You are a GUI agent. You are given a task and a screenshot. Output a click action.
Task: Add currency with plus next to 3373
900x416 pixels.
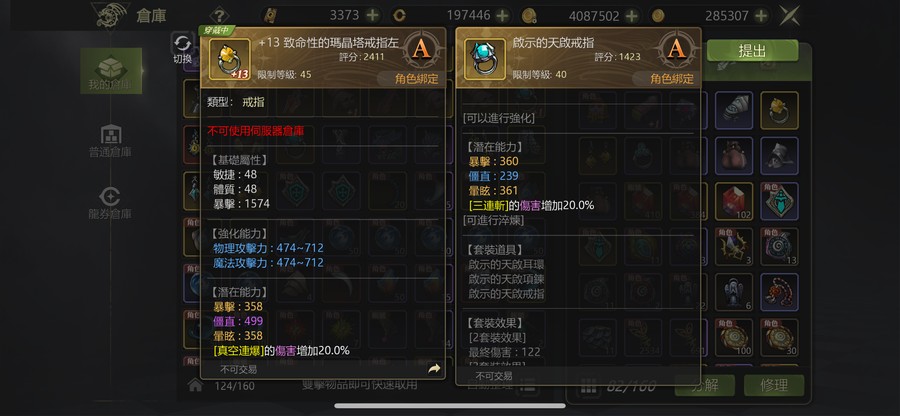click(372, 15)
